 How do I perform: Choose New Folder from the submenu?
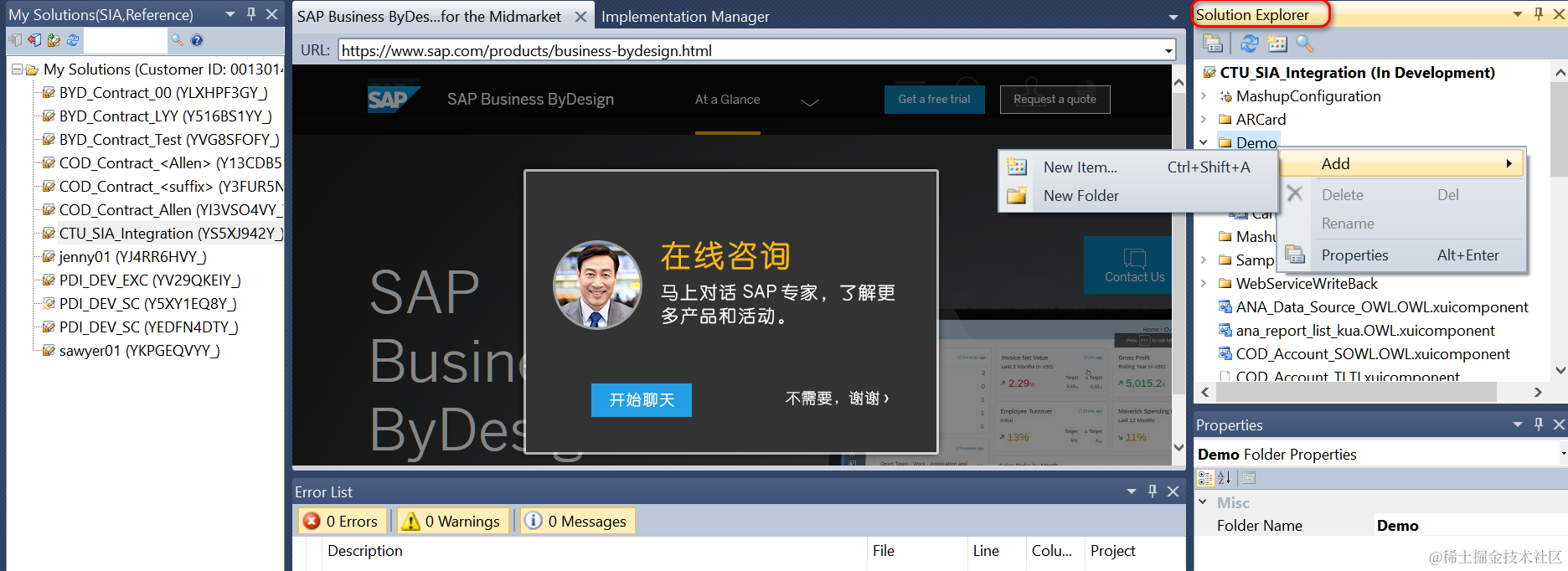click(x=1137, y=196)
